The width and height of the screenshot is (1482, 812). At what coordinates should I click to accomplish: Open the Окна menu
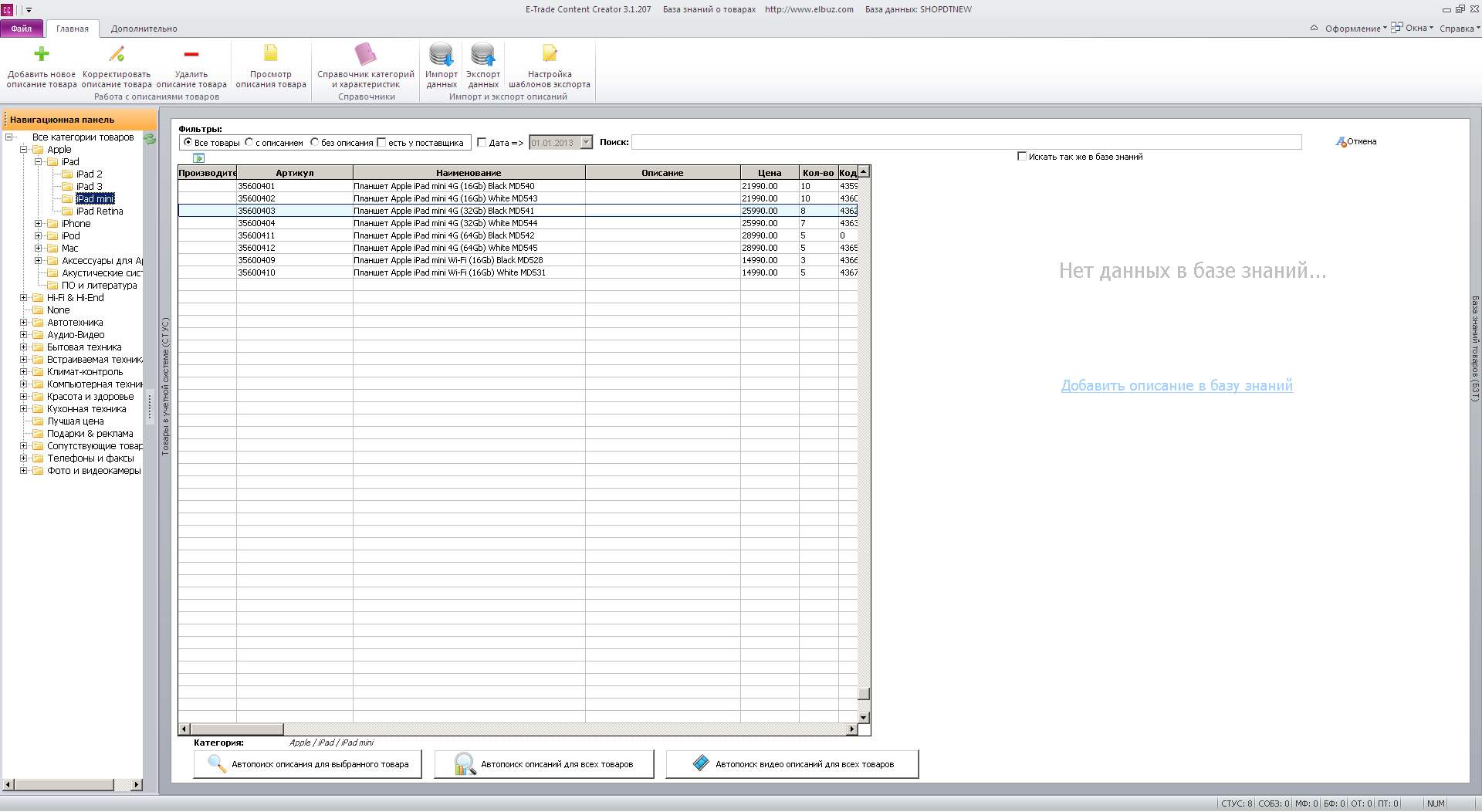point(1413,29)
